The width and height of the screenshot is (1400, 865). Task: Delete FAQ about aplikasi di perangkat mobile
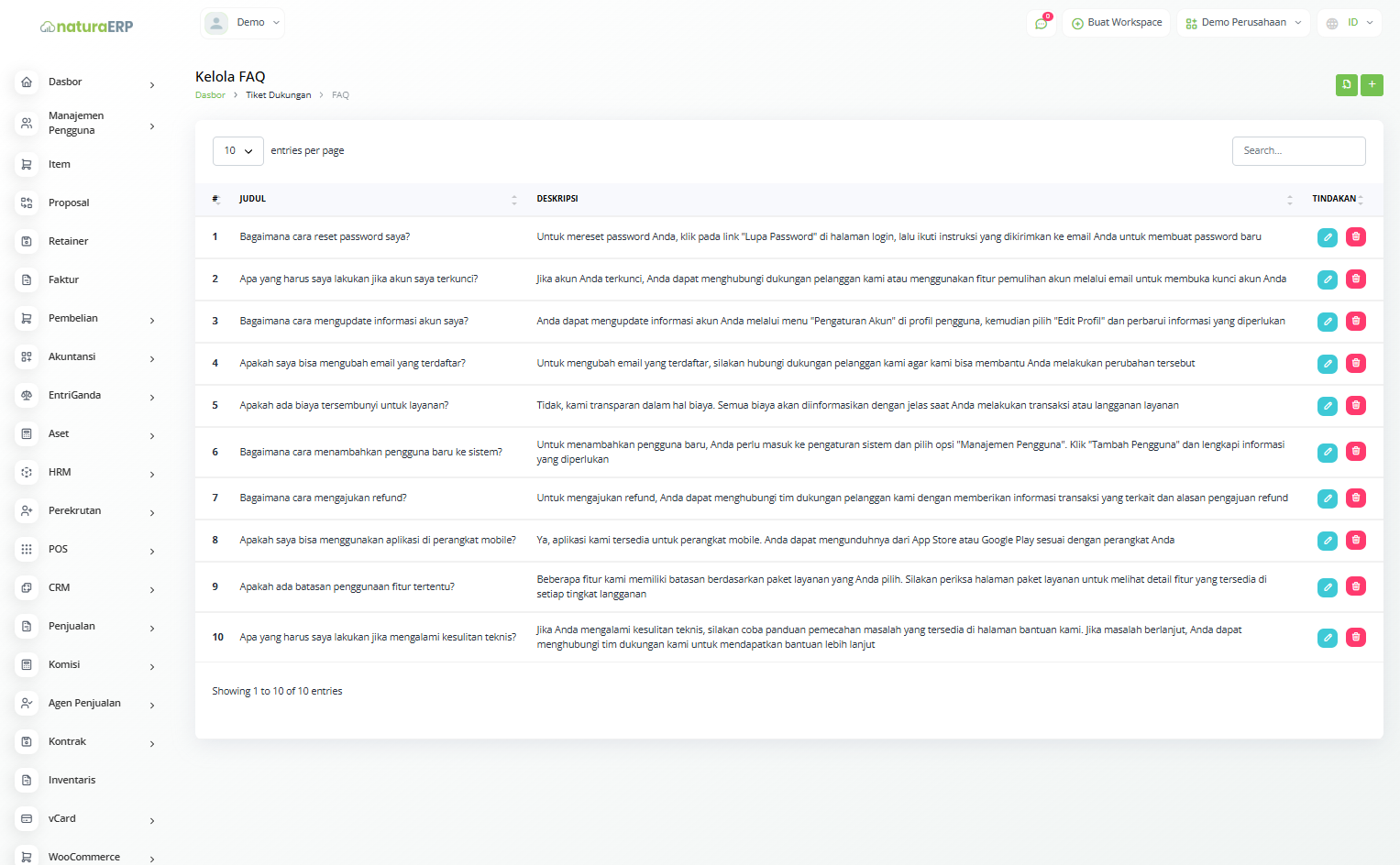click(x=1356, y=541)
